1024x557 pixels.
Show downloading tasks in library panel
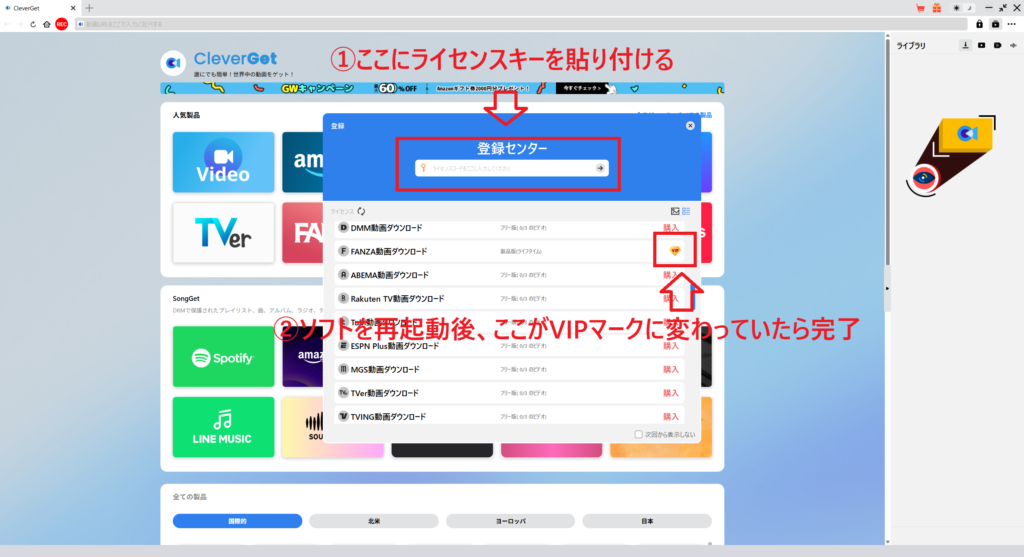tap(965, 45)
